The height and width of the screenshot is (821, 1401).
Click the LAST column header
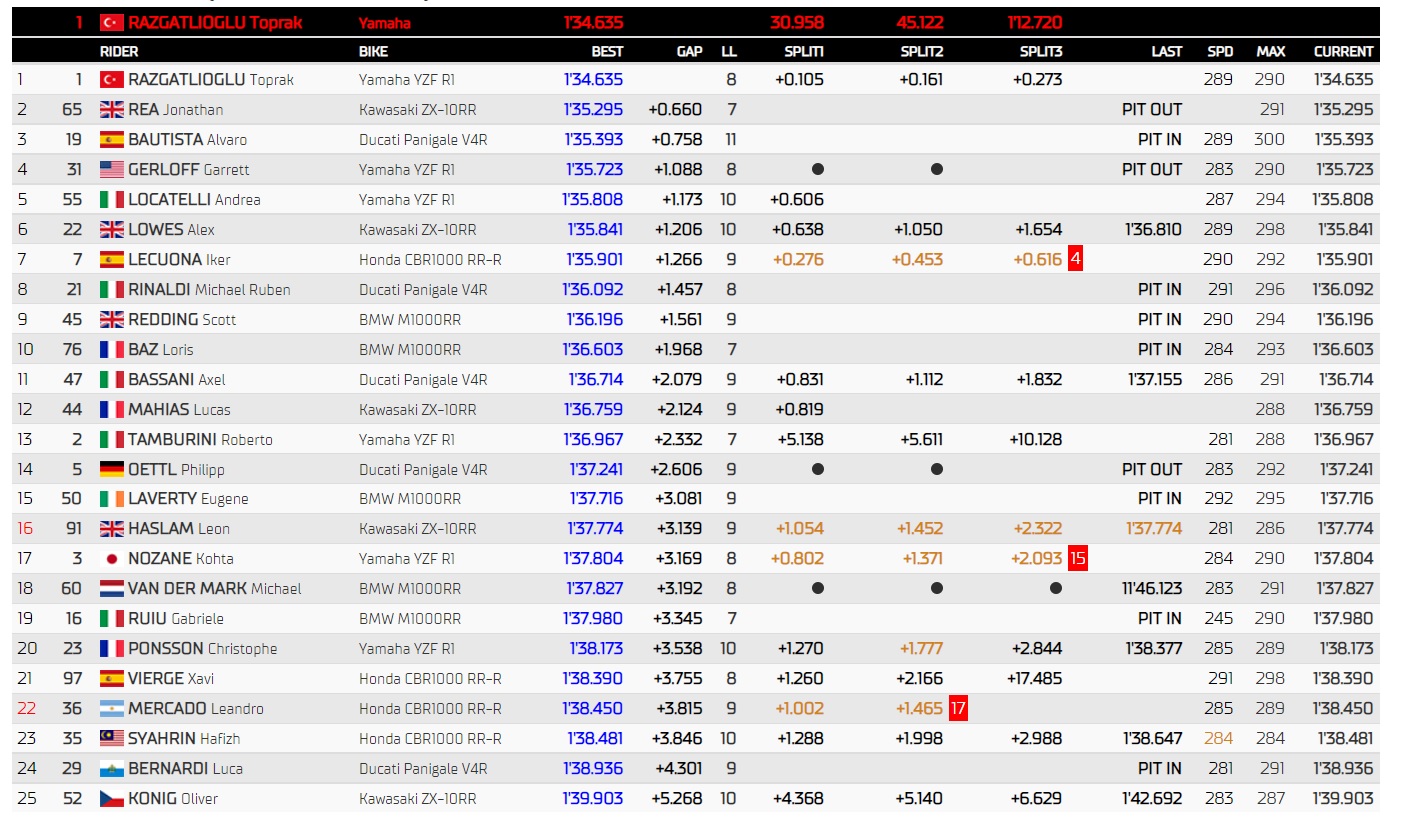point(1167,51)
